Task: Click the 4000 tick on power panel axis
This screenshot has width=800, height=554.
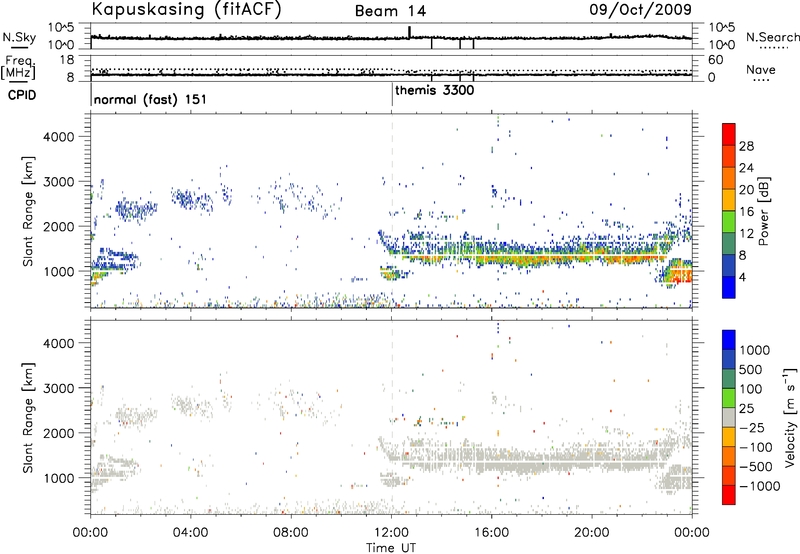Action: tap(58, 137)
